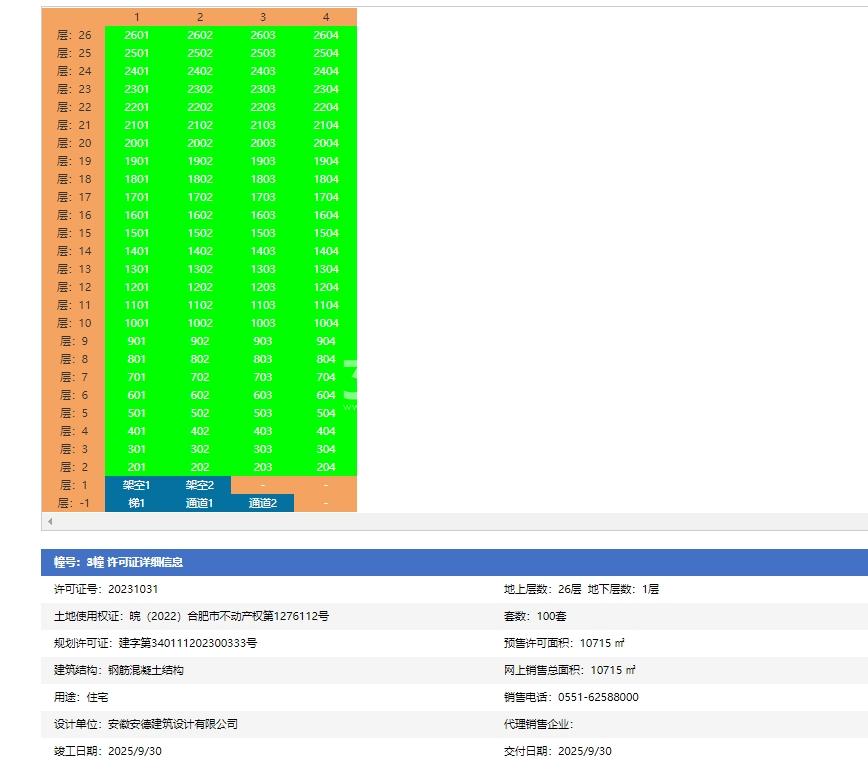Click the 层: 13 row label
Image resolution: width=868 pixels, height=770 pixels.
coord(74,269)
